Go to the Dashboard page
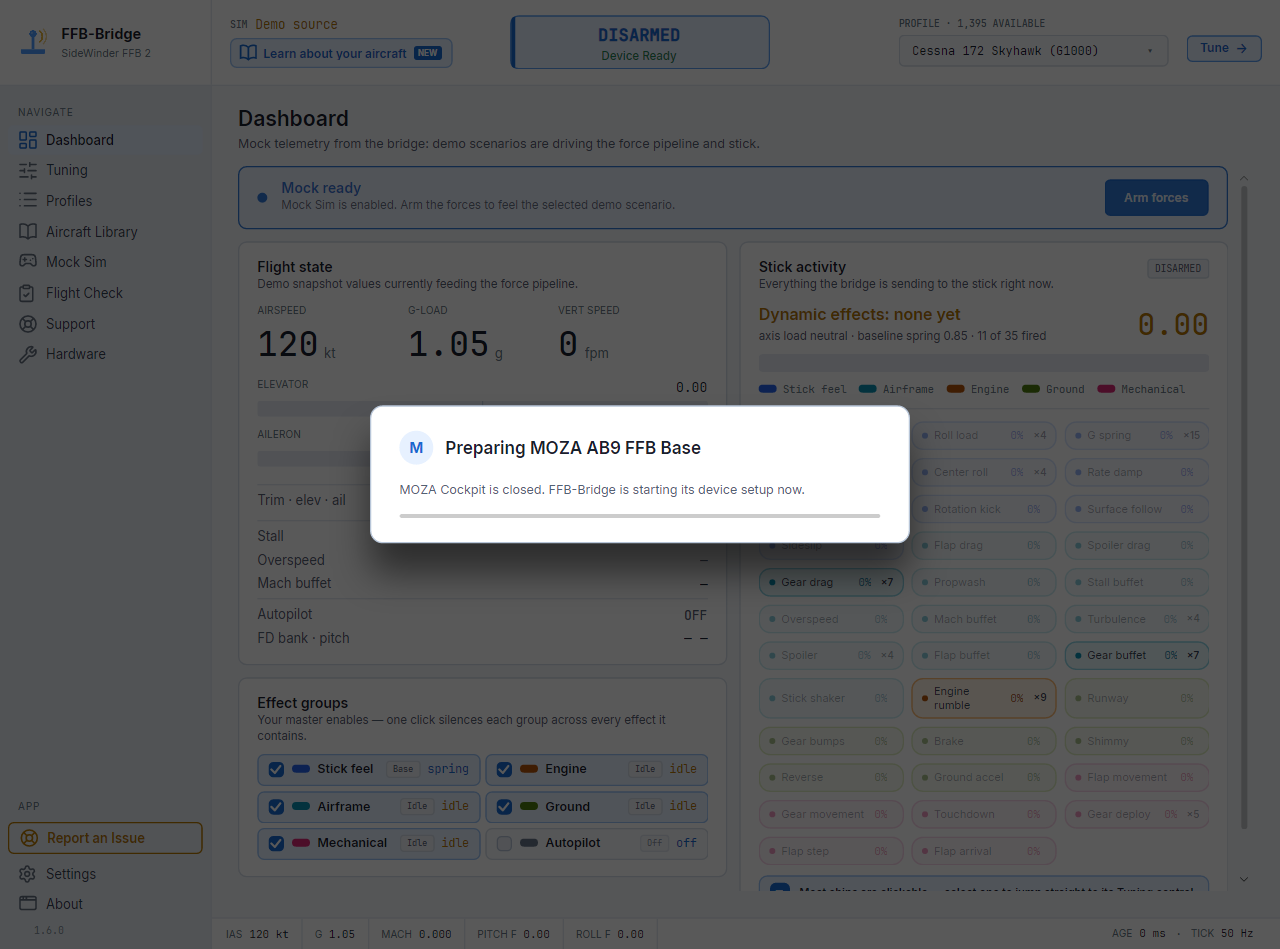1280x949 pixels. click(x=105, y=140)
